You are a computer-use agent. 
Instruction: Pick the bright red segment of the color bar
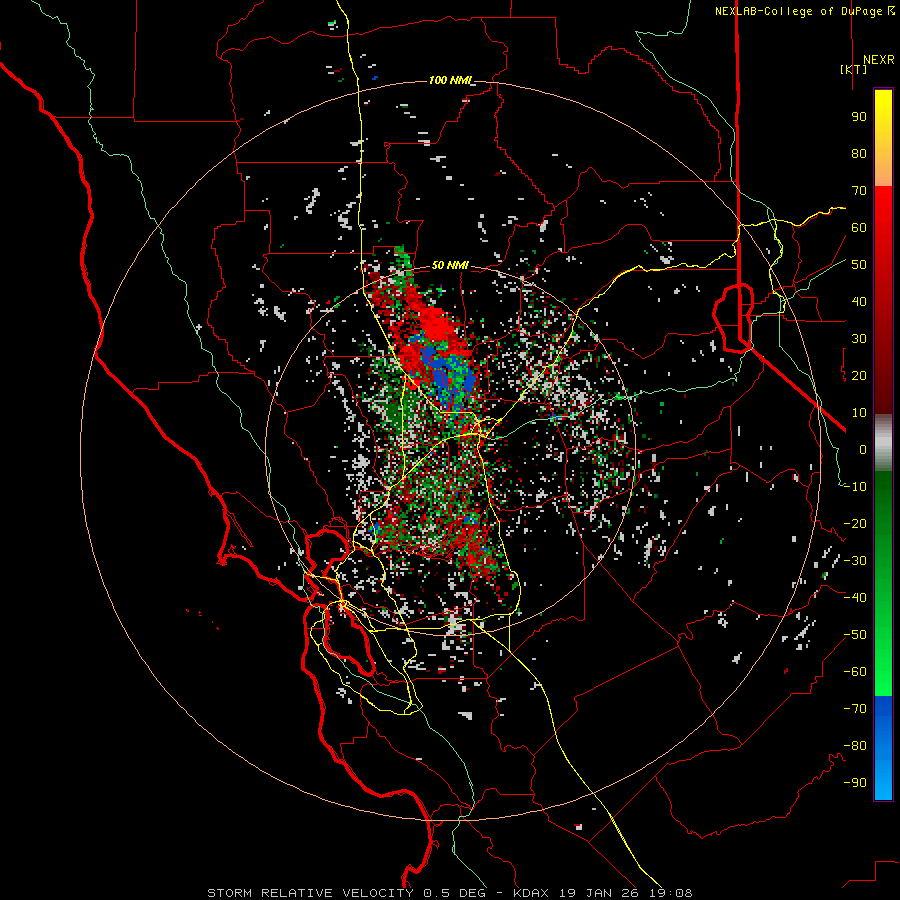(x=883, y=218)
